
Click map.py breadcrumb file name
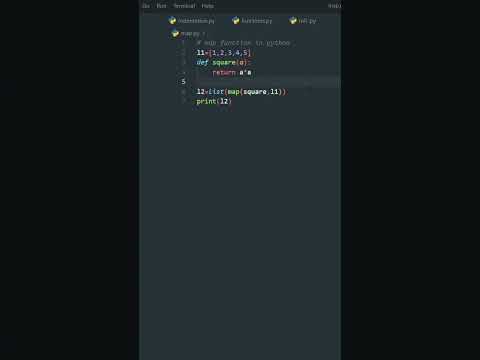tap(190, 34)
